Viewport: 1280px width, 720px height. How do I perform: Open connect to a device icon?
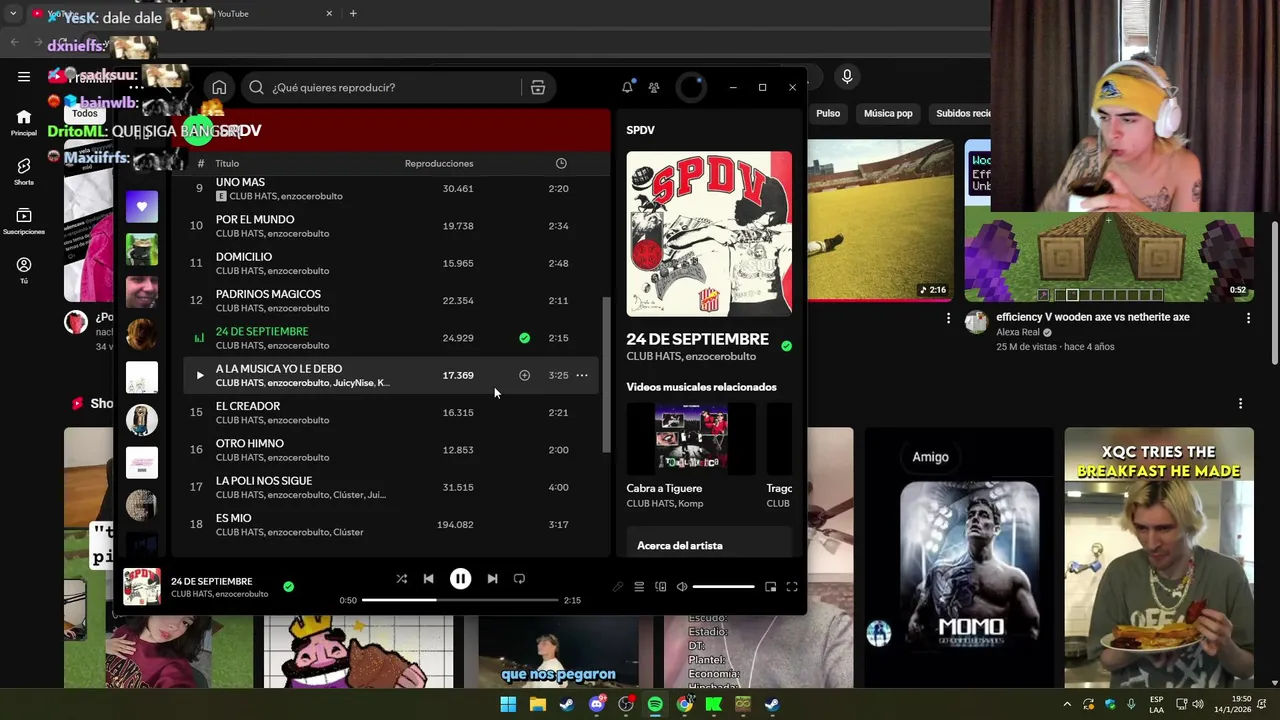click(660, 587)
